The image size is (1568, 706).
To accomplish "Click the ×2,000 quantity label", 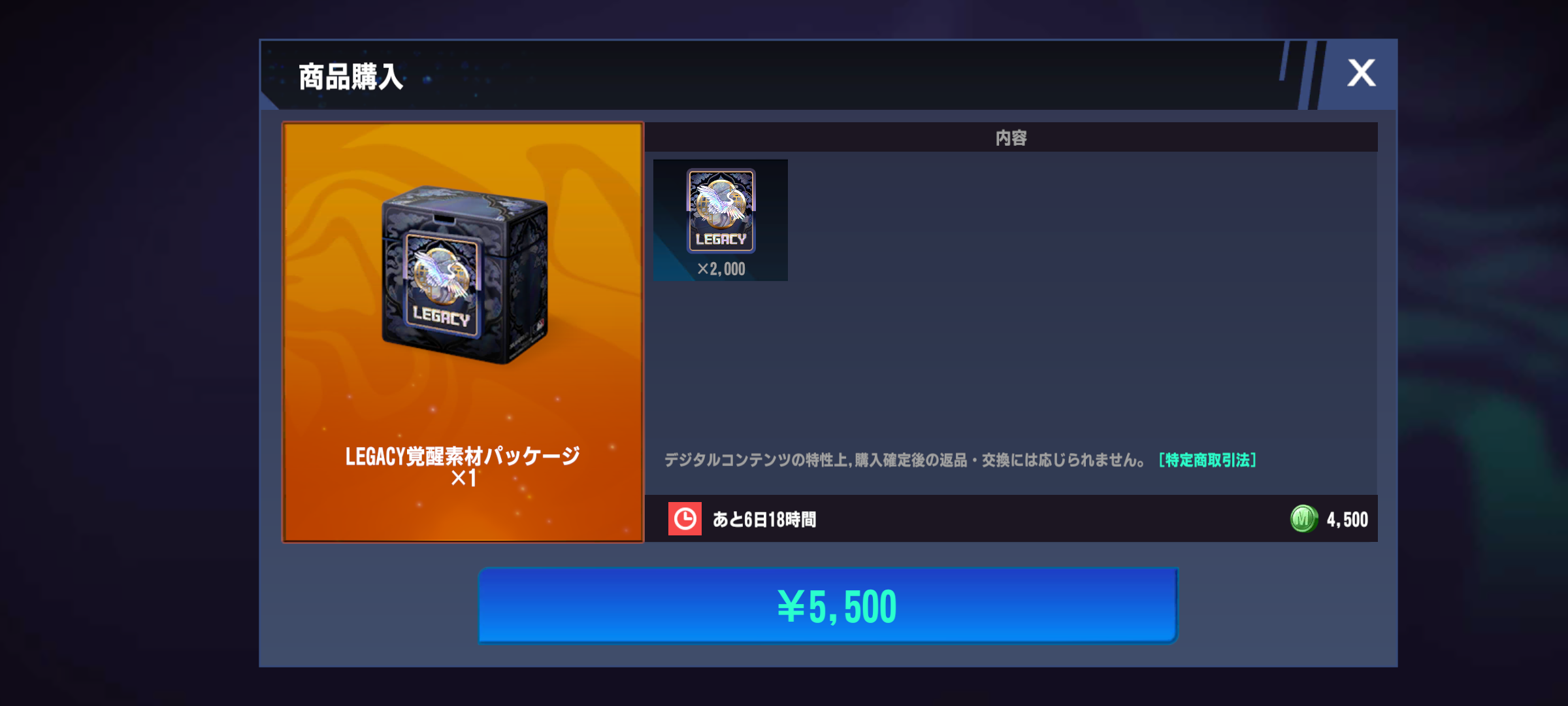I will [x=721, y=269].
